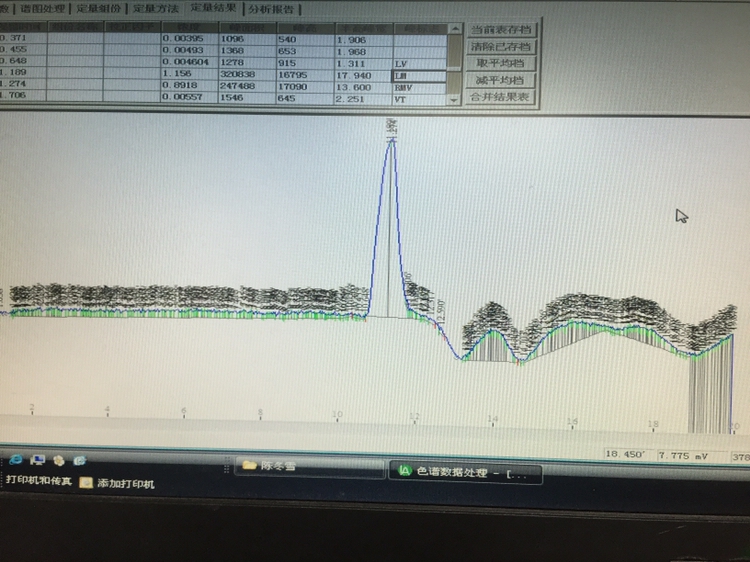Viewport: 750px width, 562px height.
Task: Click the cell reading 0.00395
Action: point(189,38)
